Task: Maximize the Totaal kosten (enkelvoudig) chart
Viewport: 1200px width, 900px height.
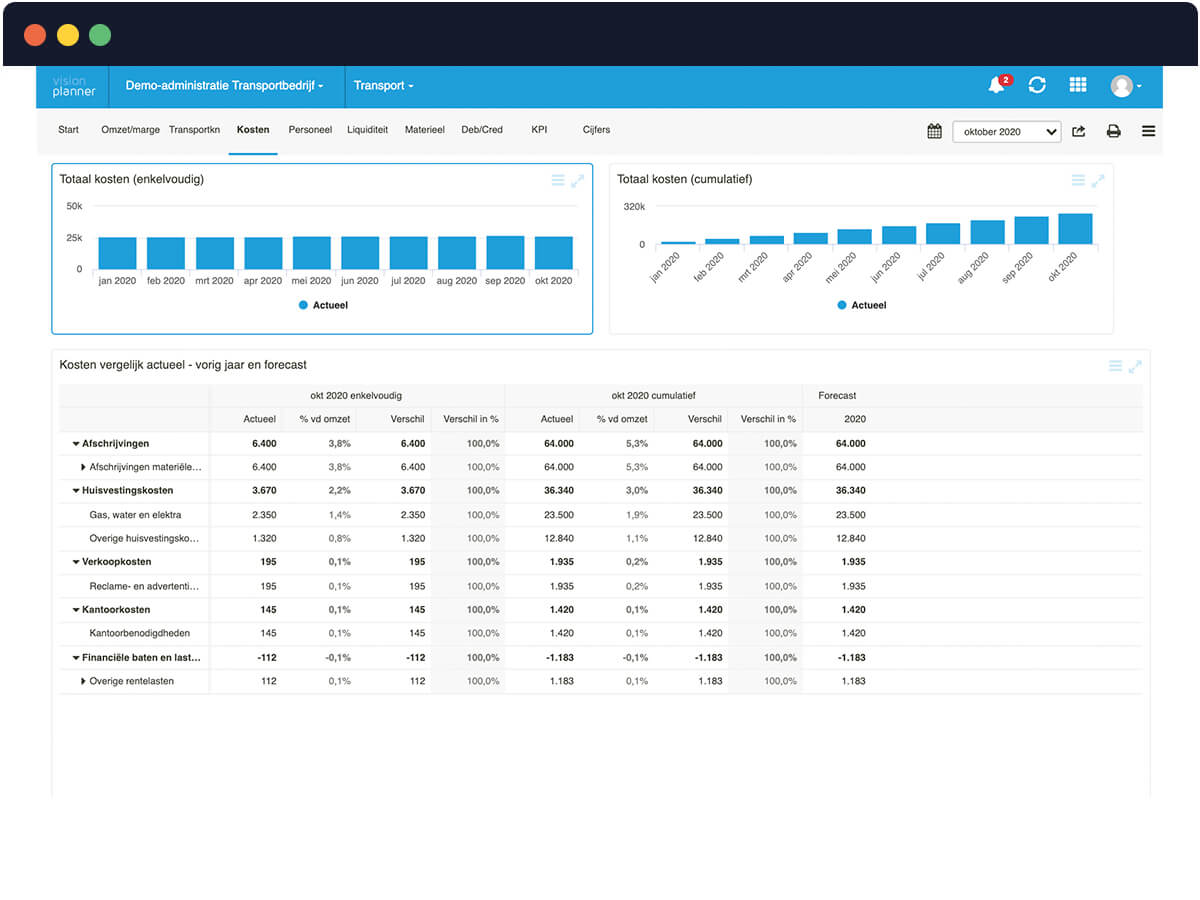Action: point(578,181)
